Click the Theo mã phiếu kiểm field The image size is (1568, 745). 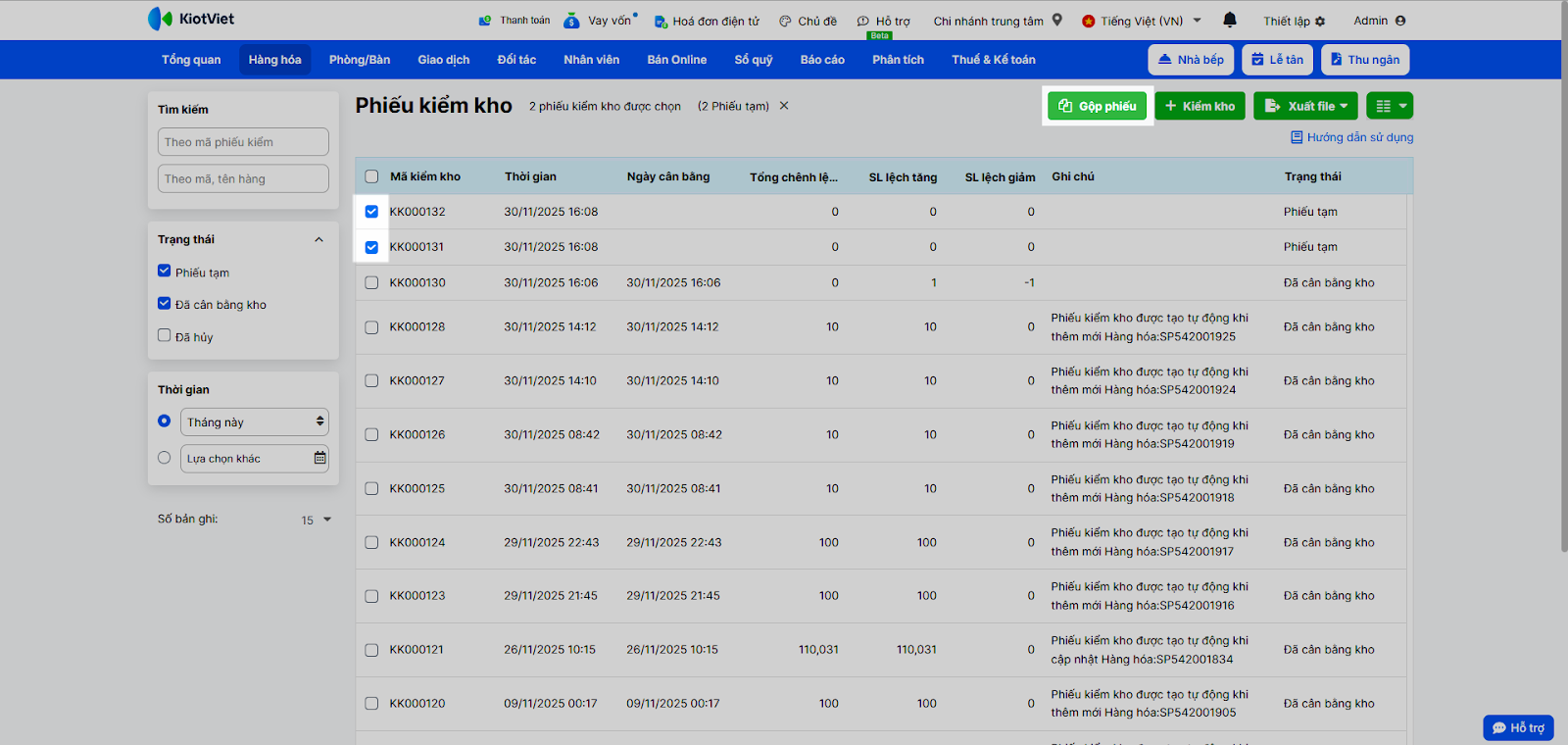pos(243,142)
